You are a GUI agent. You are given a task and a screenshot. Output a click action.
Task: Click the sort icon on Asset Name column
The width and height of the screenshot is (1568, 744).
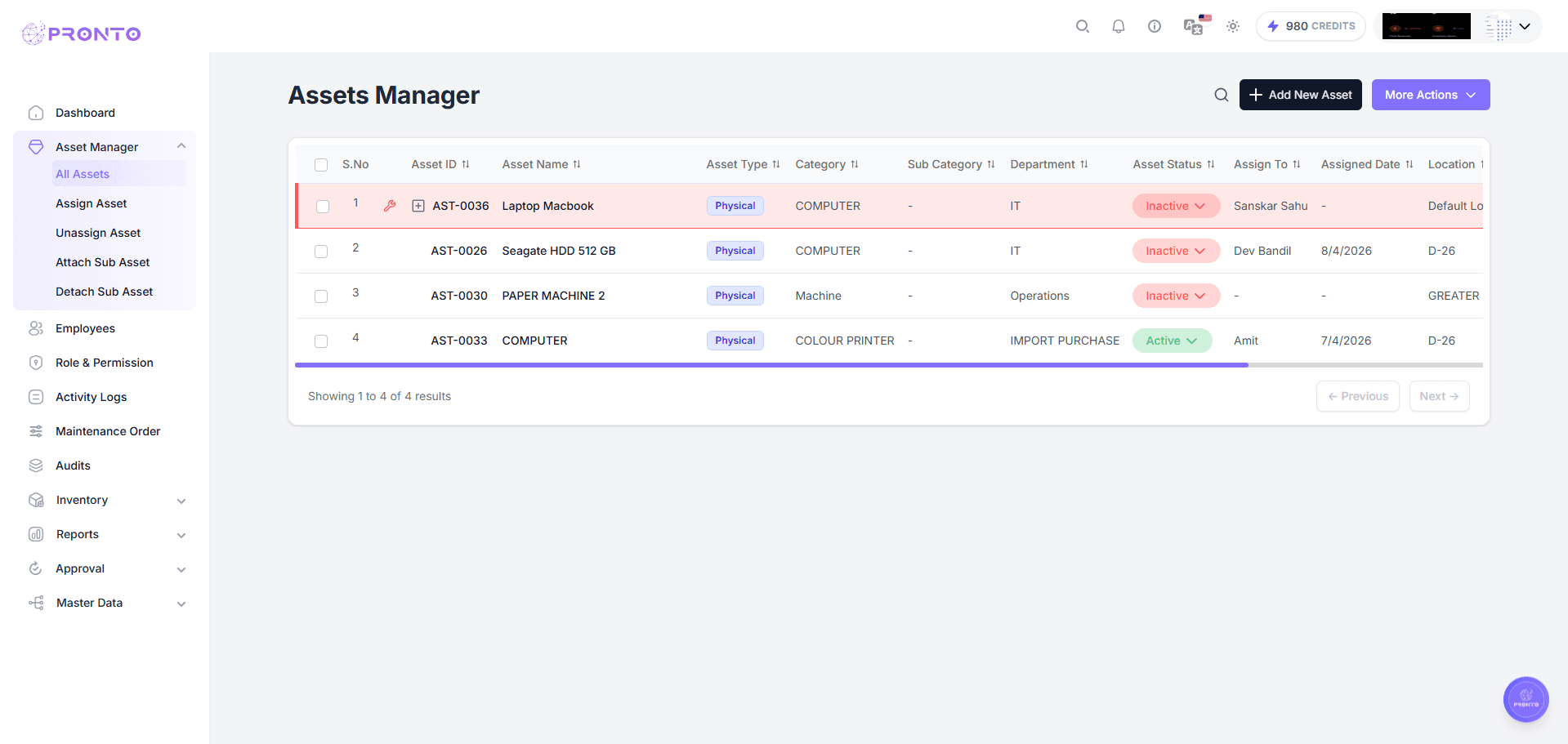(577, 164)
